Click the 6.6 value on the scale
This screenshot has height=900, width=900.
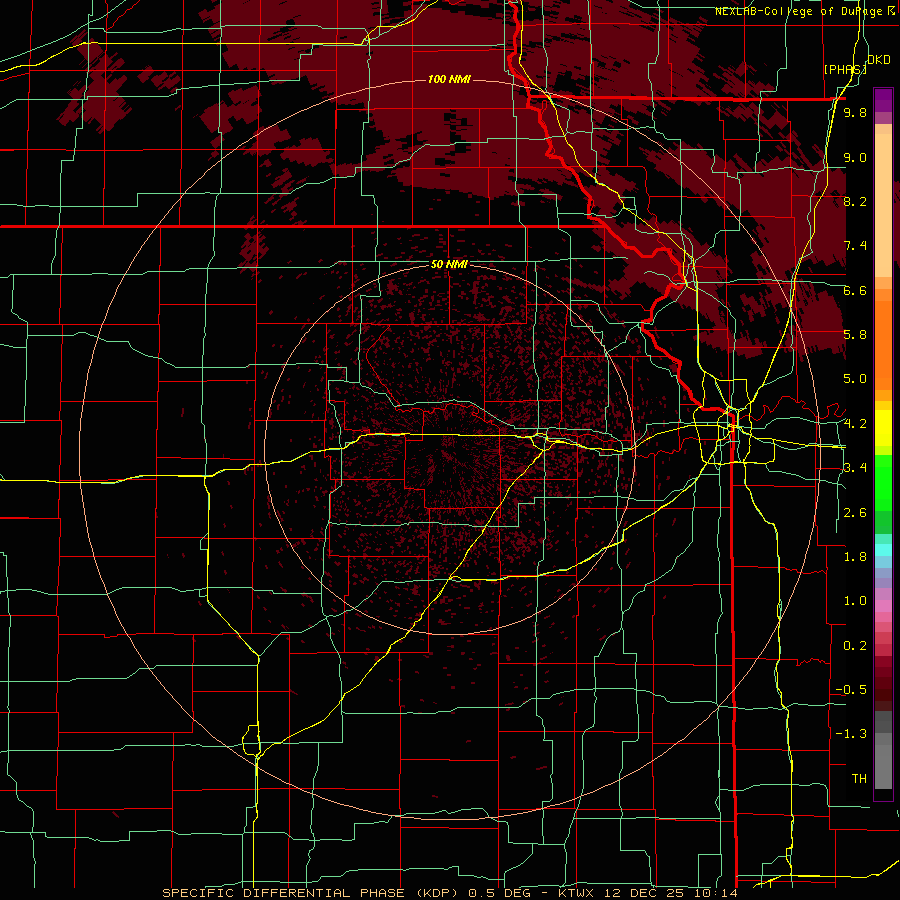[855, 290]
